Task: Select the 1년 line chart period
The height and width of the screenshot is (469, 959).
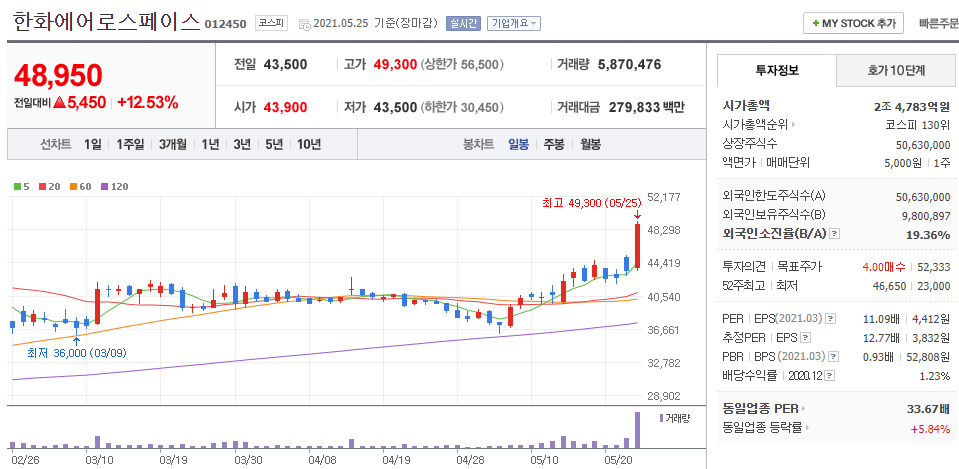Action: [x=210, y=145]
